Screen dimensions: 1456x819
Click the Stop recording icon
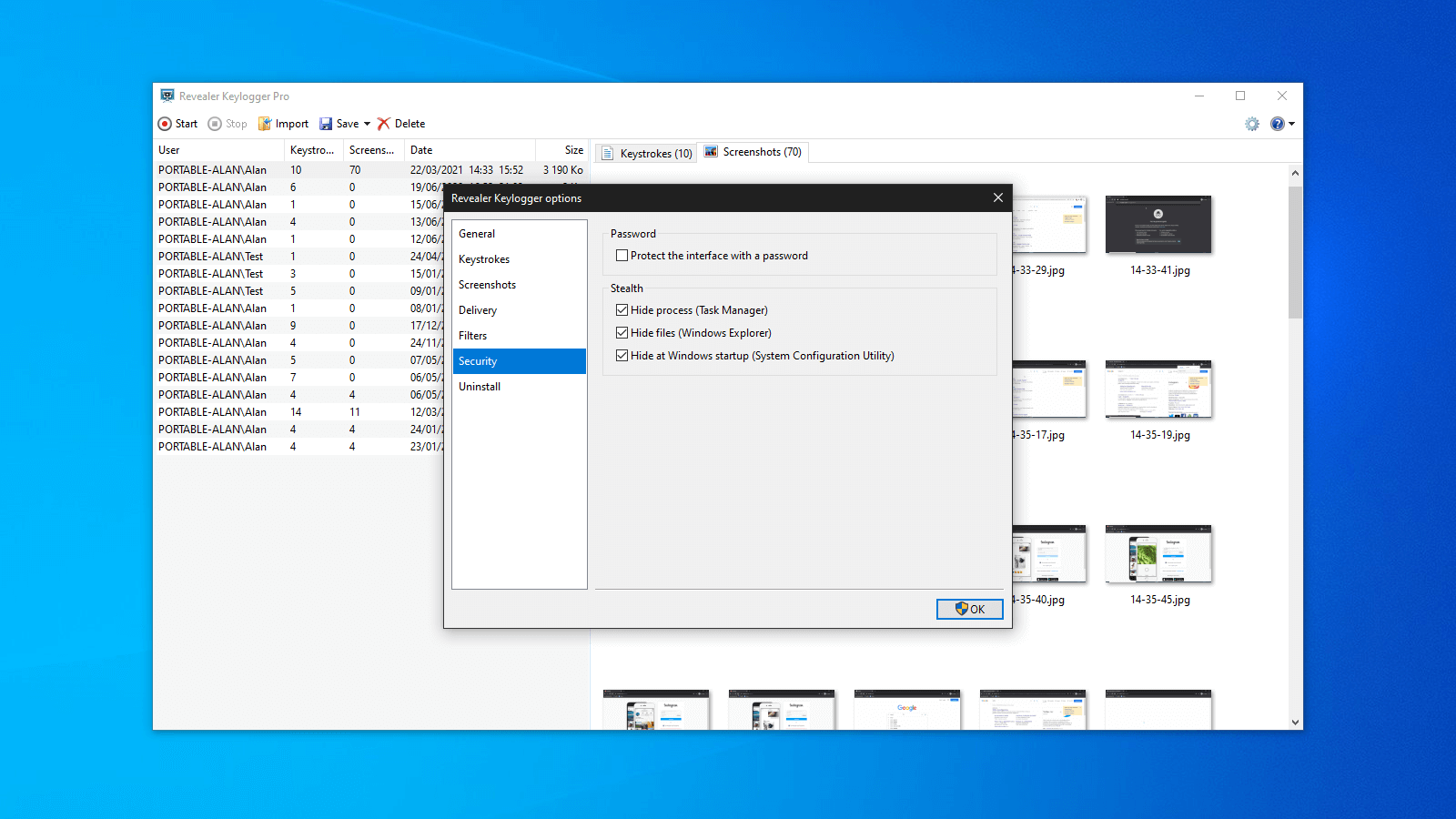click(215, 124)
